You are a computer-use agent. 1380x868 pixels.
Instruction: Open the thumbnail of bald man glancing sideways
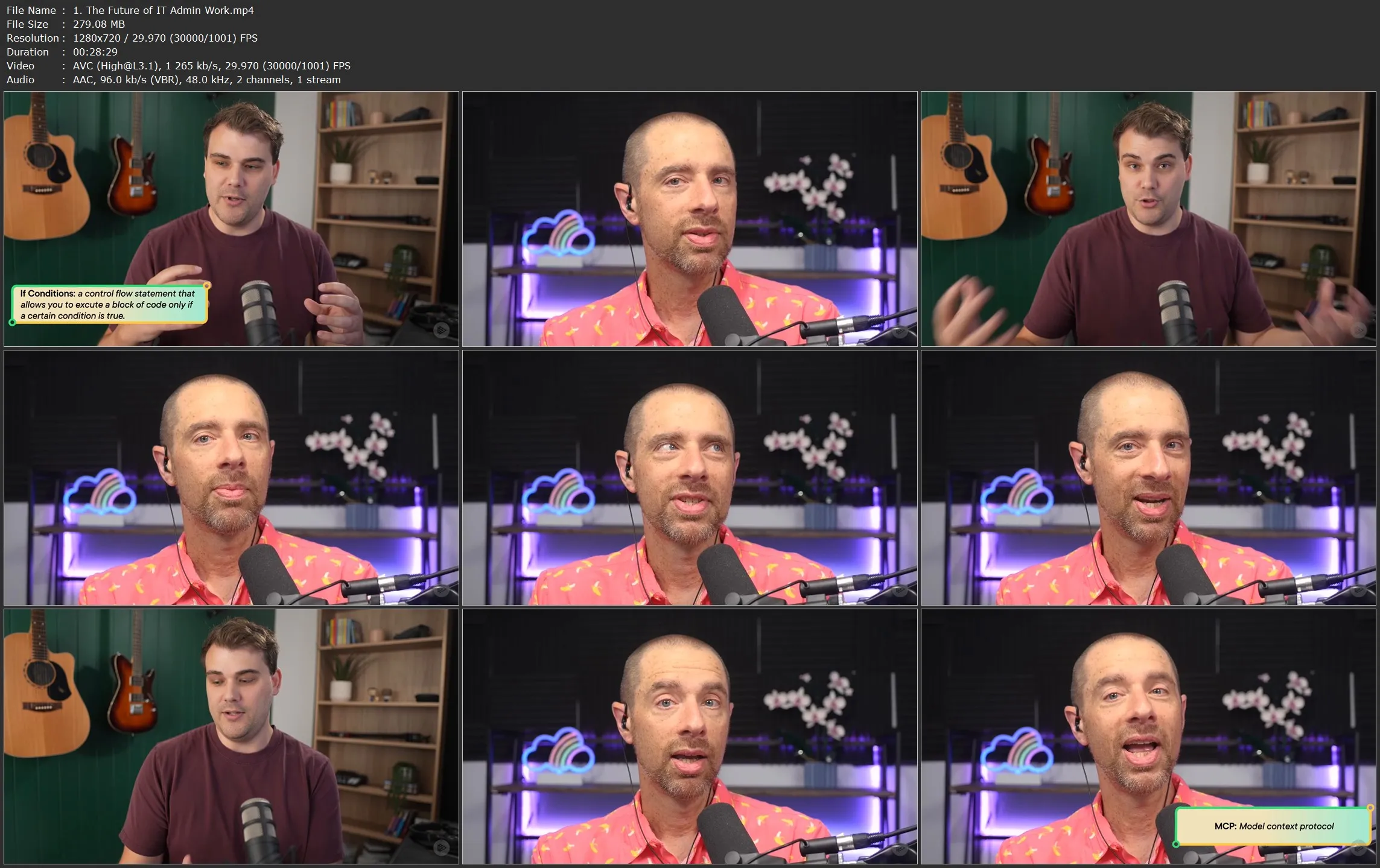[690, 478]
